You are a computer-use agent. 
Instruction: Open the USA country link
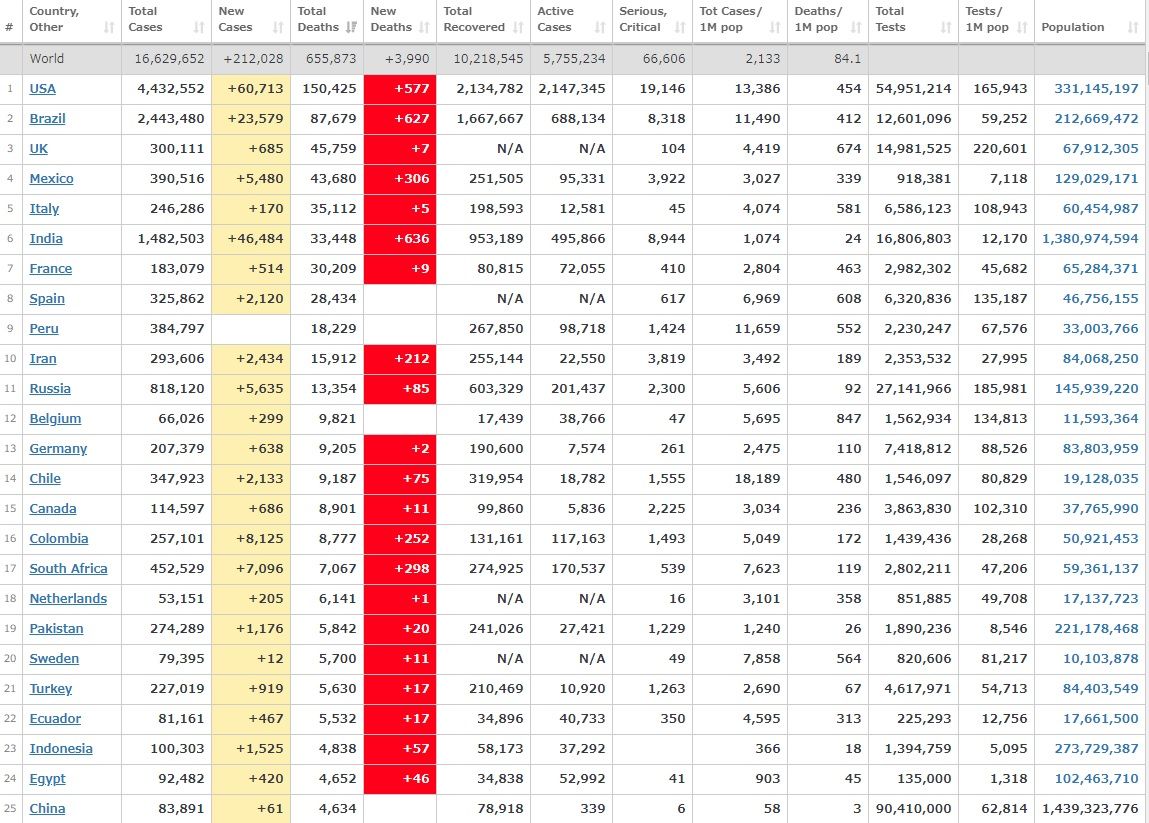coord(42,89)
